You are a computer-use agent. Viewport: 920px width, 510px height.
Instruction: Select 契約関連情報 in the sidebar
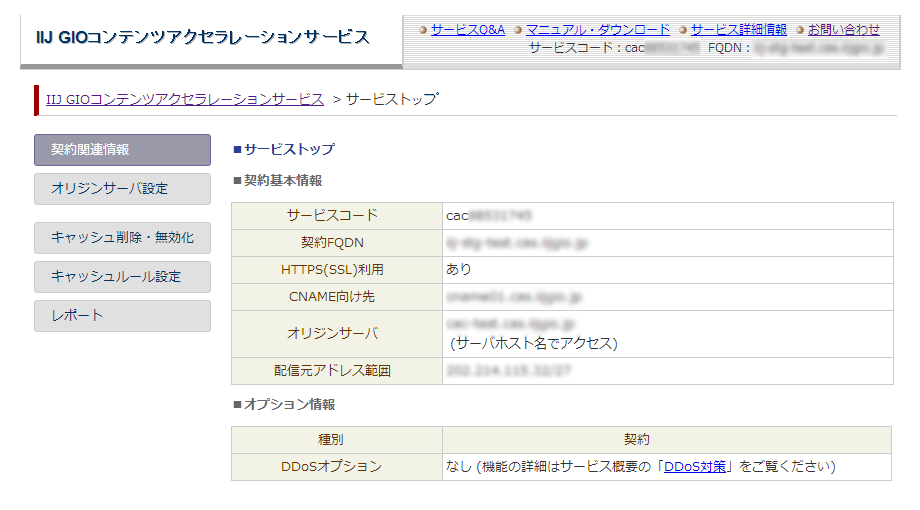point(122,150)
